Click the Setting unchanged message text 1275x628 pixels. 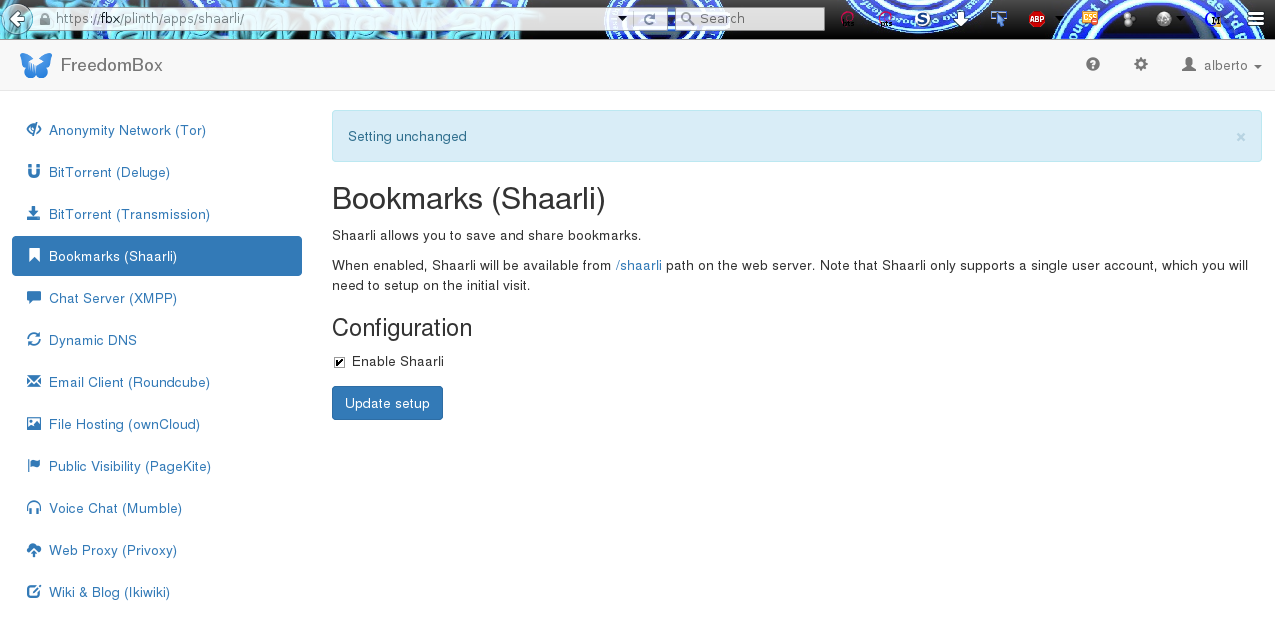pos(407,137)
